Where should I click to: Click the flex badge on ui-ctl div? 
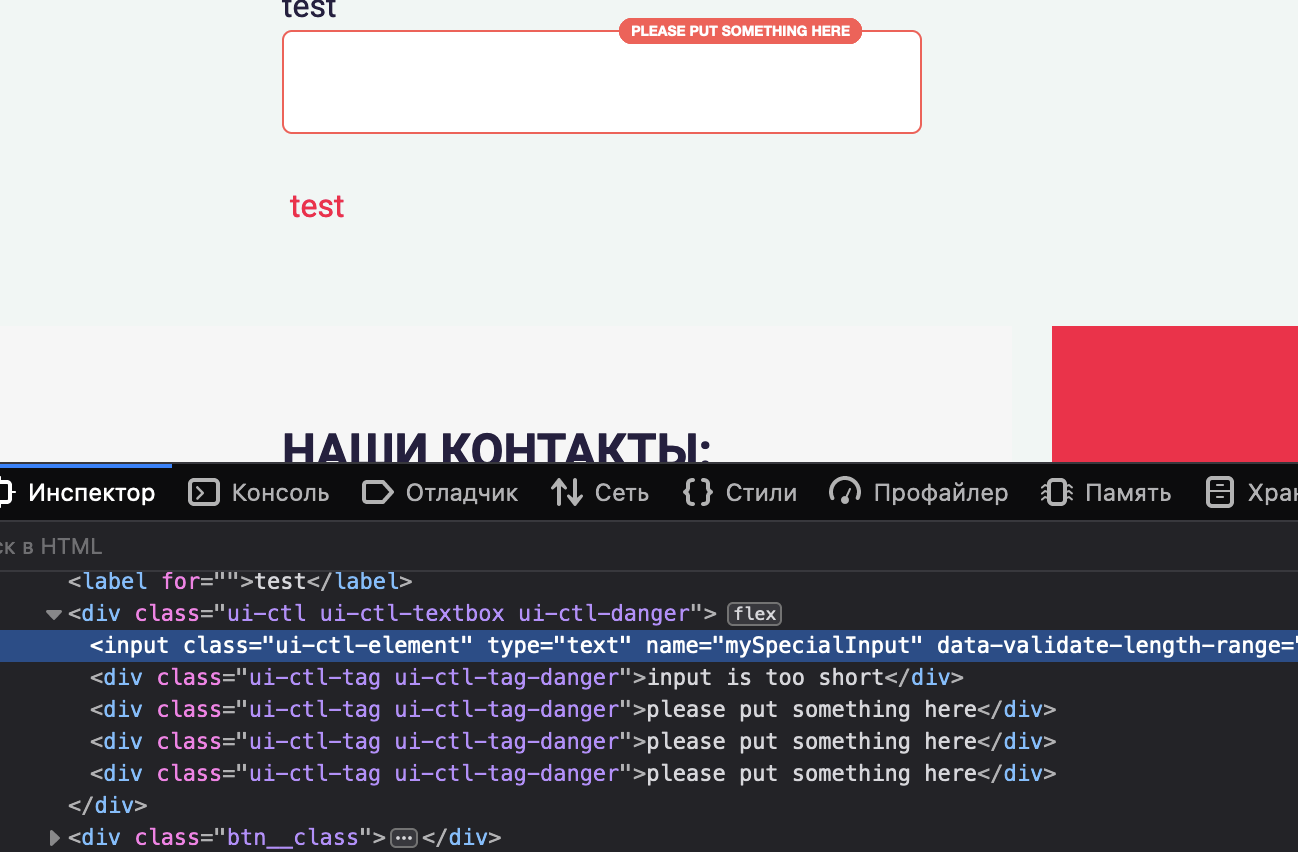tap(754, 614)
